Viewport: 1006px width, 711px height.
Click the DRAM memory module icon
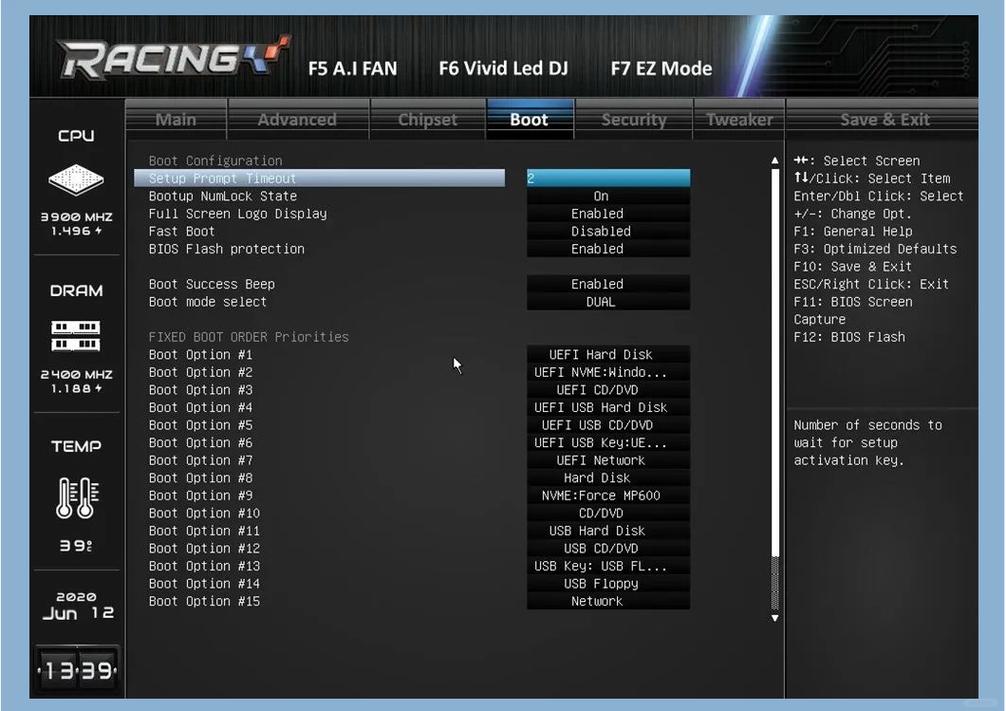click(76, 336)
